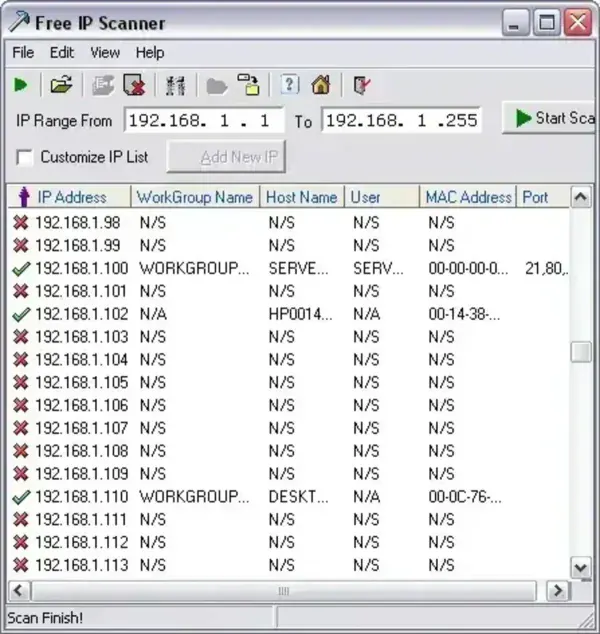Viewport: 600px width, 634px height.
Task: Click the green play start-scan toolbar icon
Action: (20, 85)
